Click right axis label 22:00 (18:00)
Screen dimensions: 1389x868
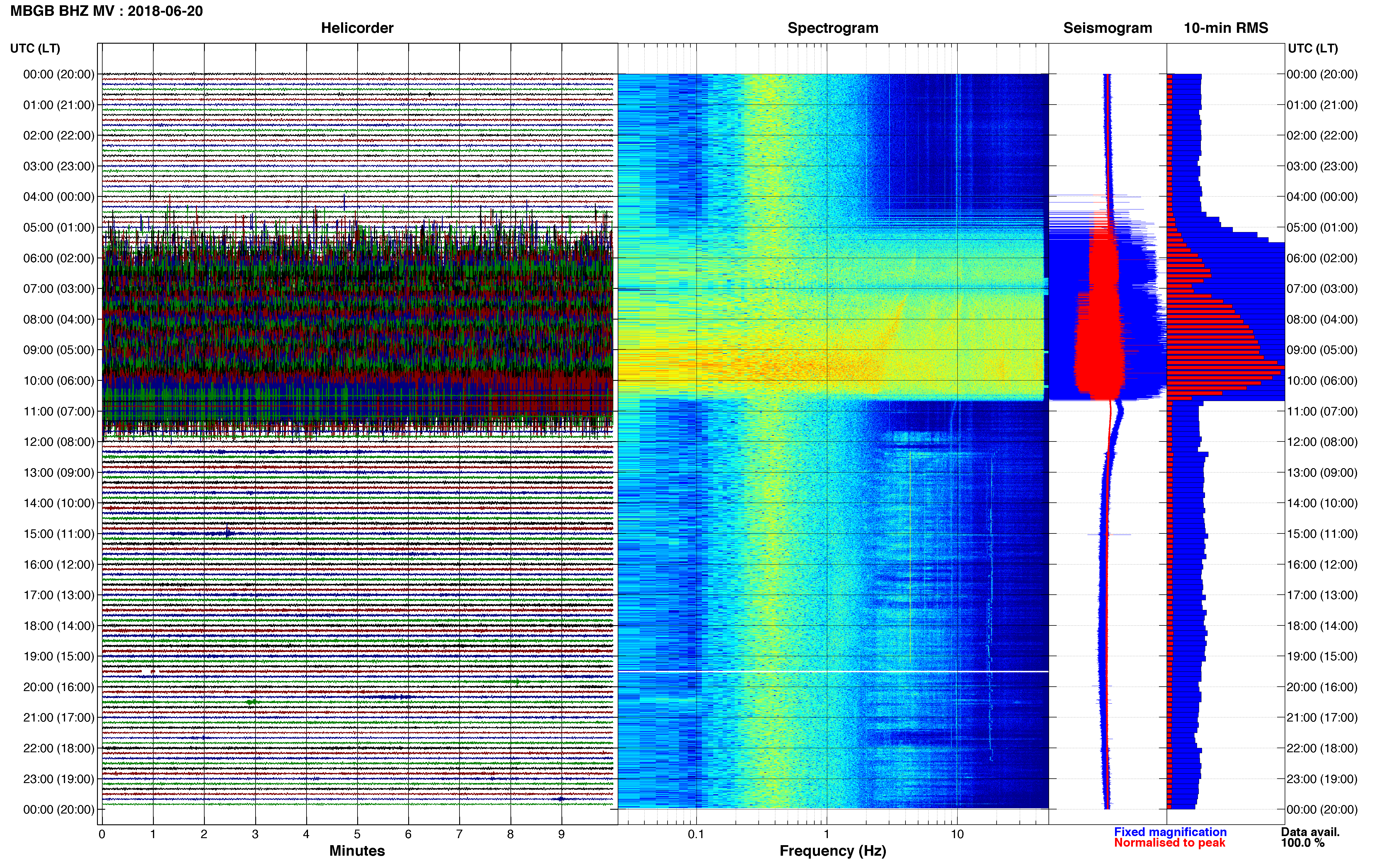(1322, 748)
